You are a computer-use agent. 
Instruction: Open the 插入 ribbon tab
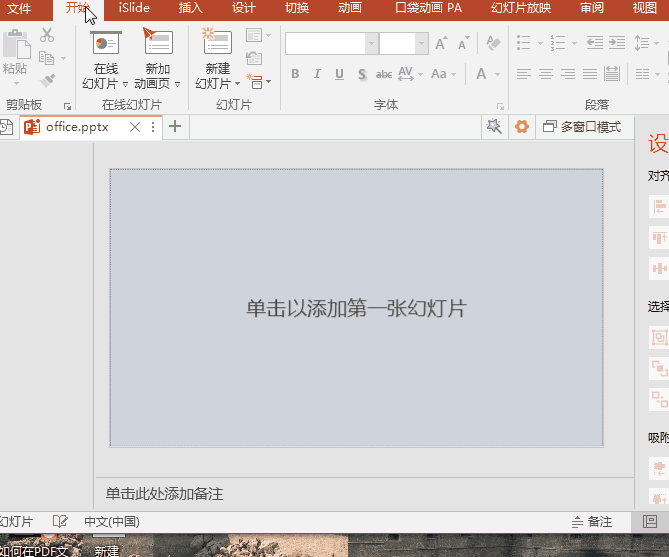click(x=191, y=8)
